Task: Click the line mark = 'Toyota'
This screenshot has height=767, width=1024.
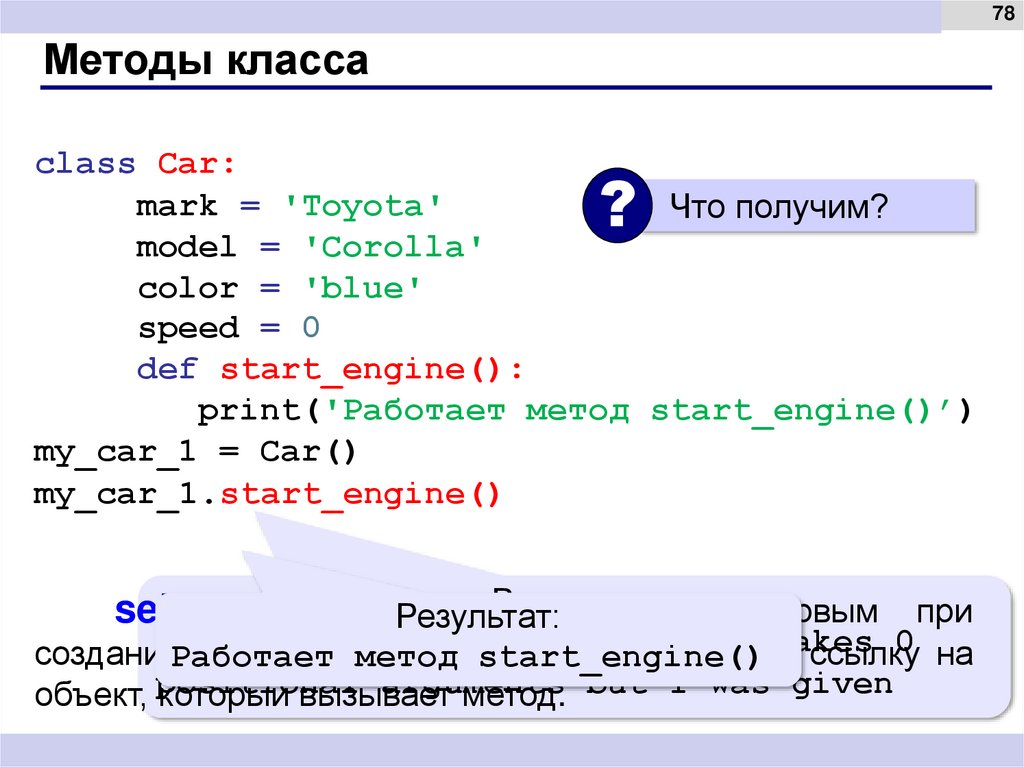Action: click(289, 206)
